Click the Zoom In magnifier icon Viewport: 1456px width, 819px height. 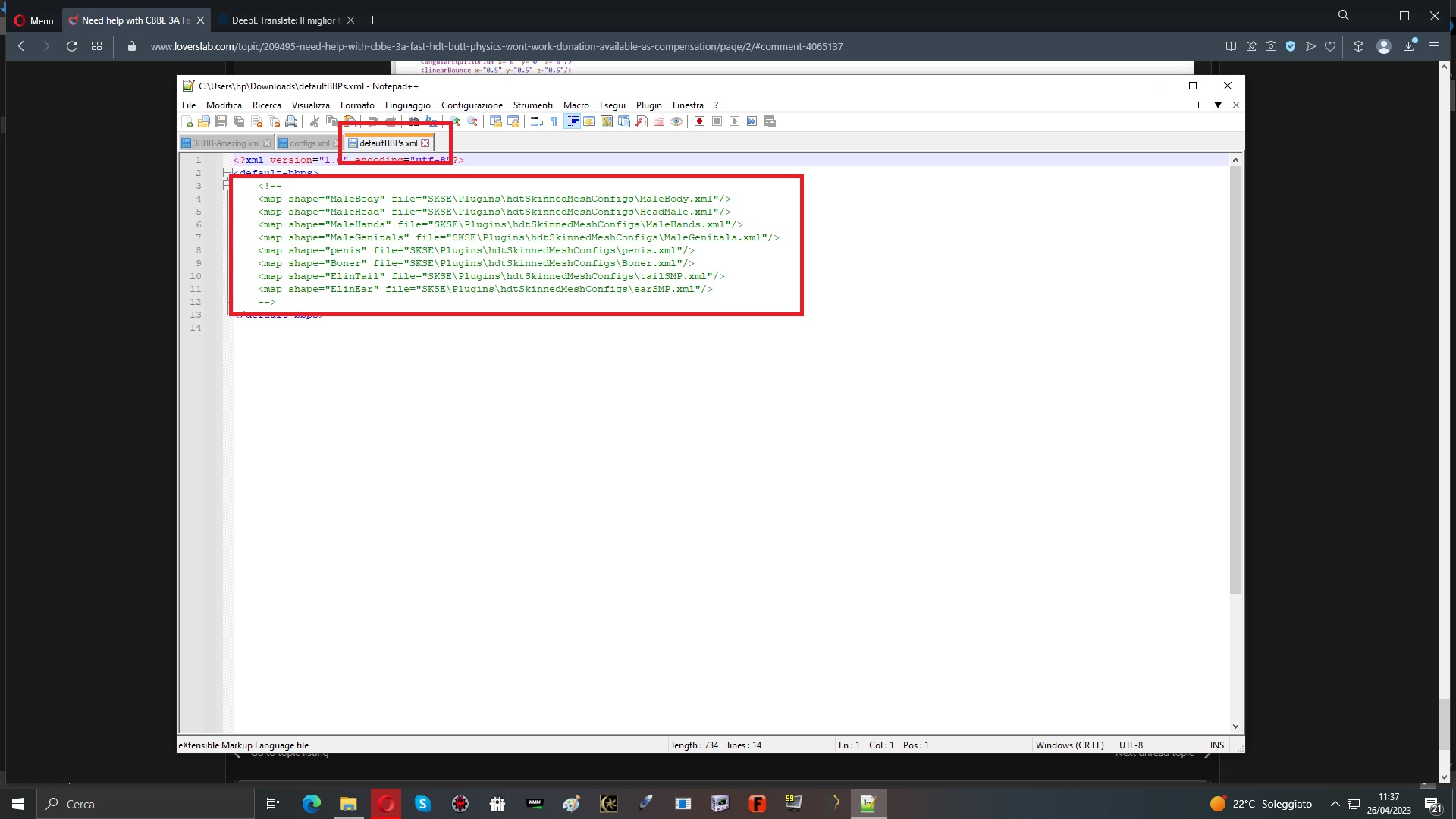[455, 121]
